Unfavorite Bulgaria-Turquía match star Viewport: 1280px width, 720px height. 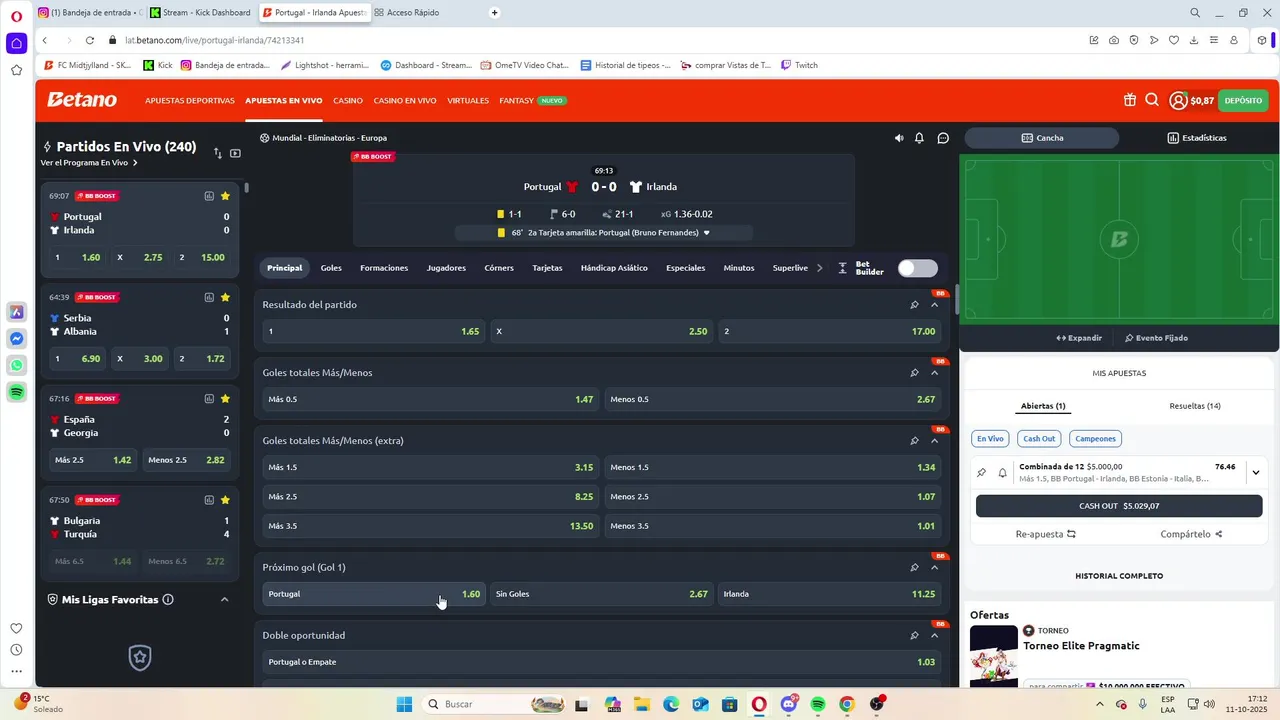[x=225, y=500]
